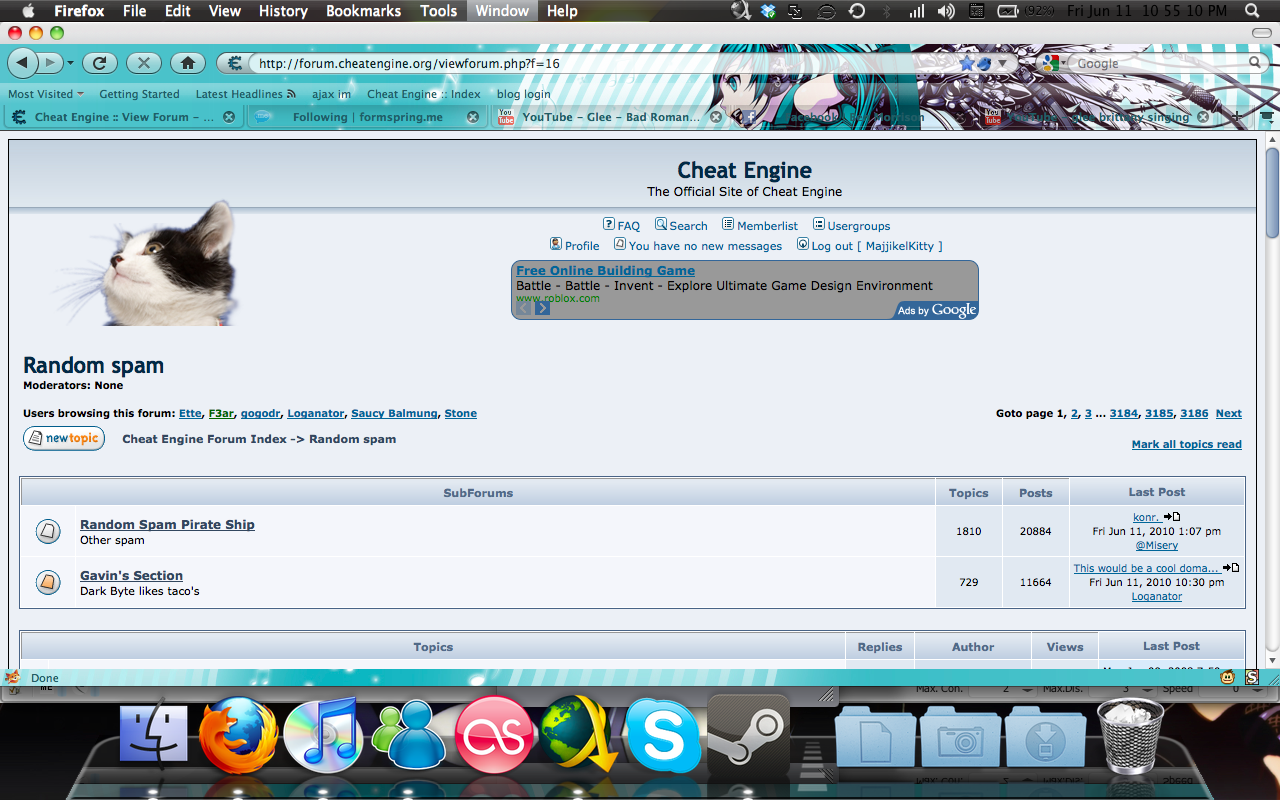Click the new topic button

(64, 439)
